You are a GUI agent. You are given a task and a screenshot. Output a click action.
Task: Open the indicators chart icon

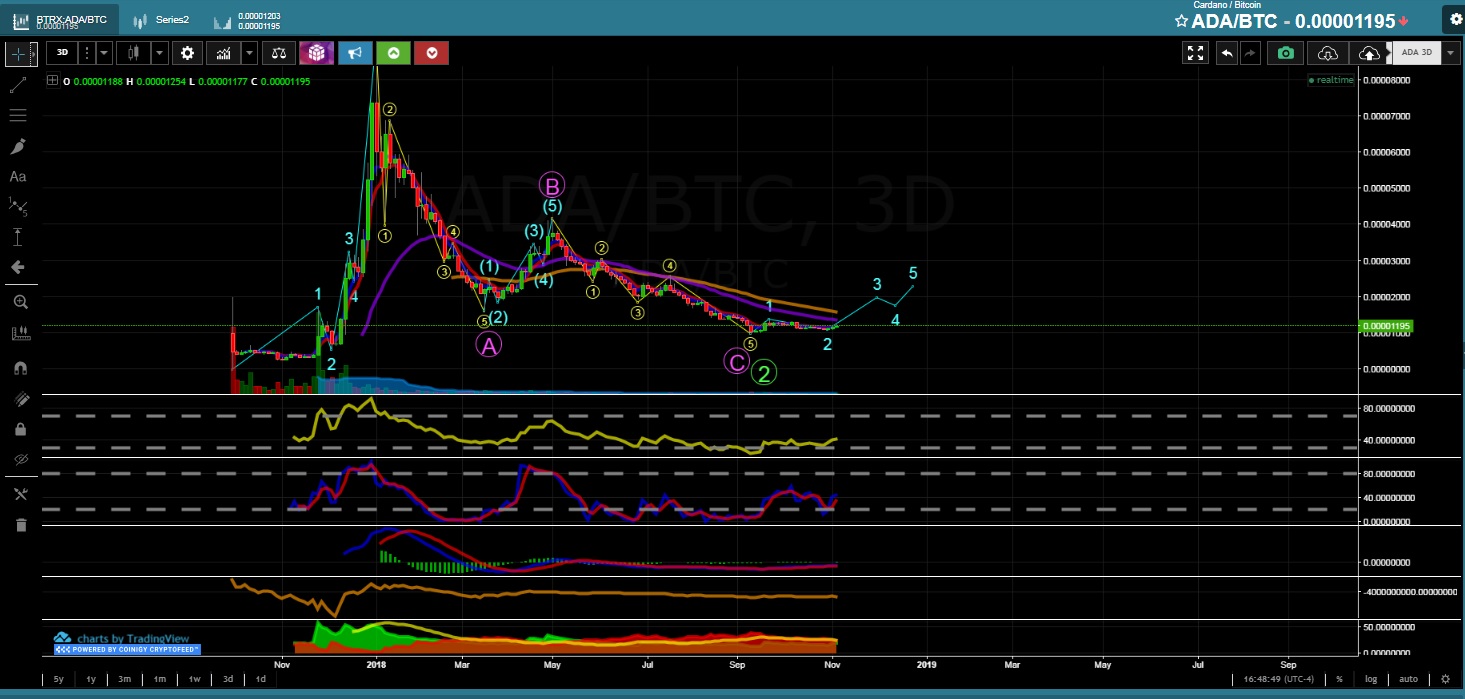coord(223,53)
